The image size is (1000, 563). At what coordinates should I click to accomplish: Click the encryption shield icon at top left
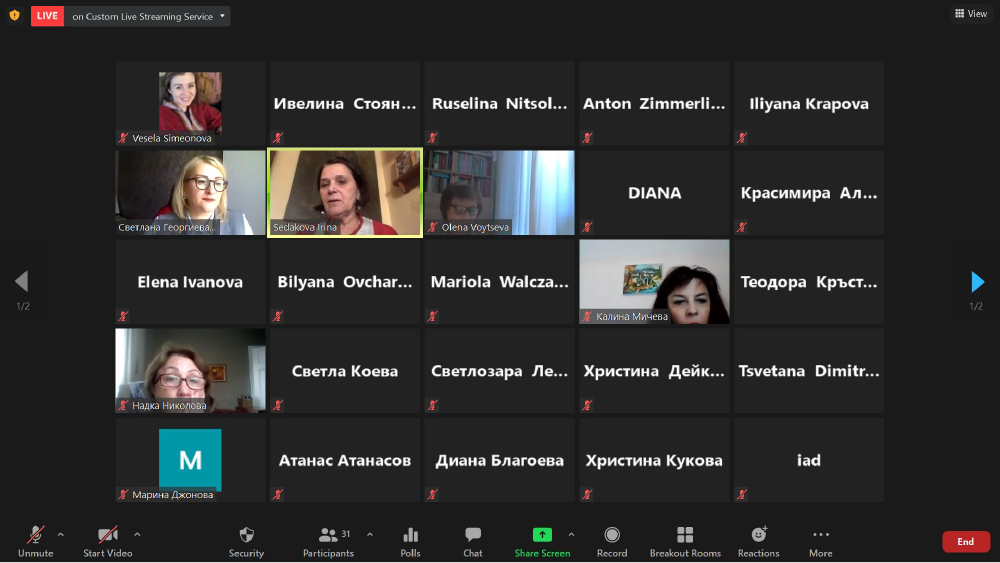[x=14, y=15]
